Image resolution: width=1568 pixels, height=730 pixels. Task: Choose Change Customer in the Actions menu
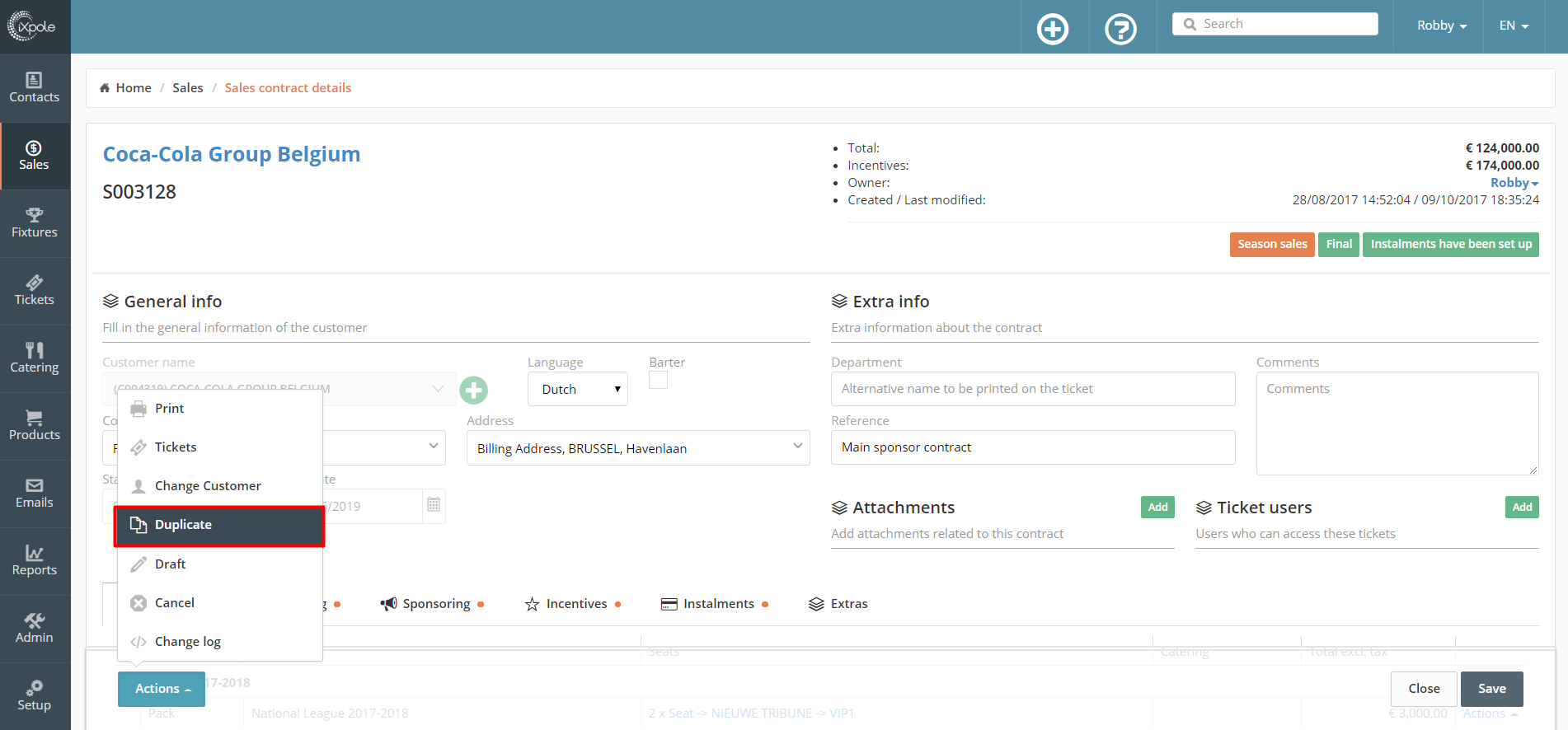(219, 486)
